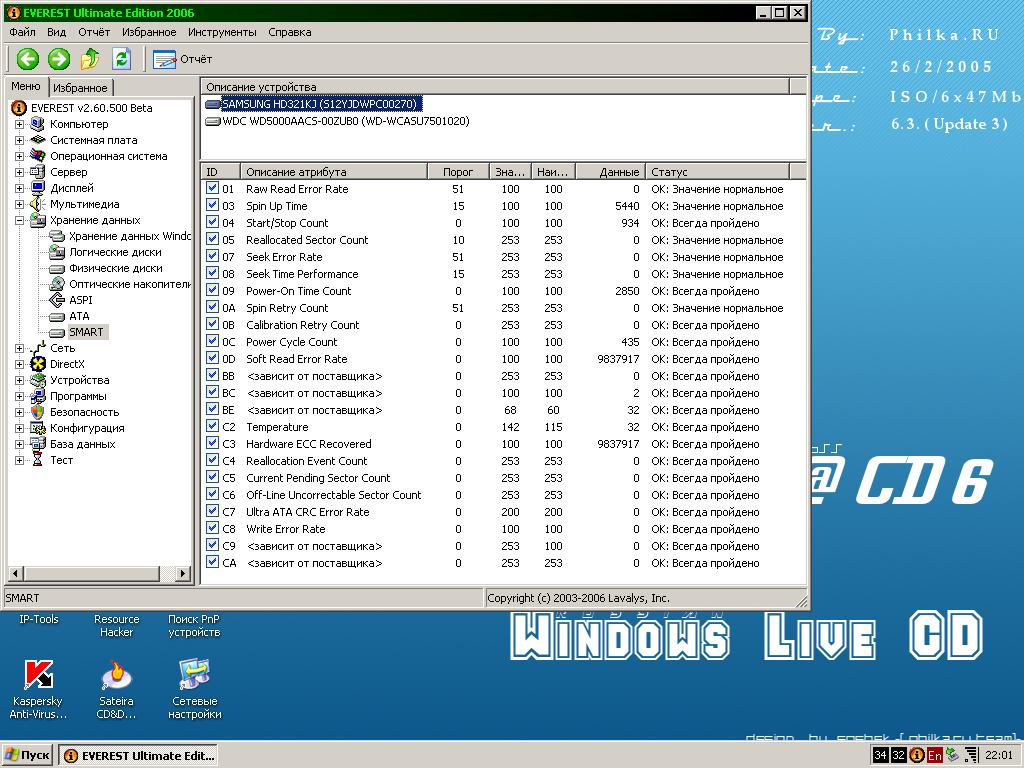
Task: Toggle the Temperature attribute checkbox
Action: pos(212,427)
